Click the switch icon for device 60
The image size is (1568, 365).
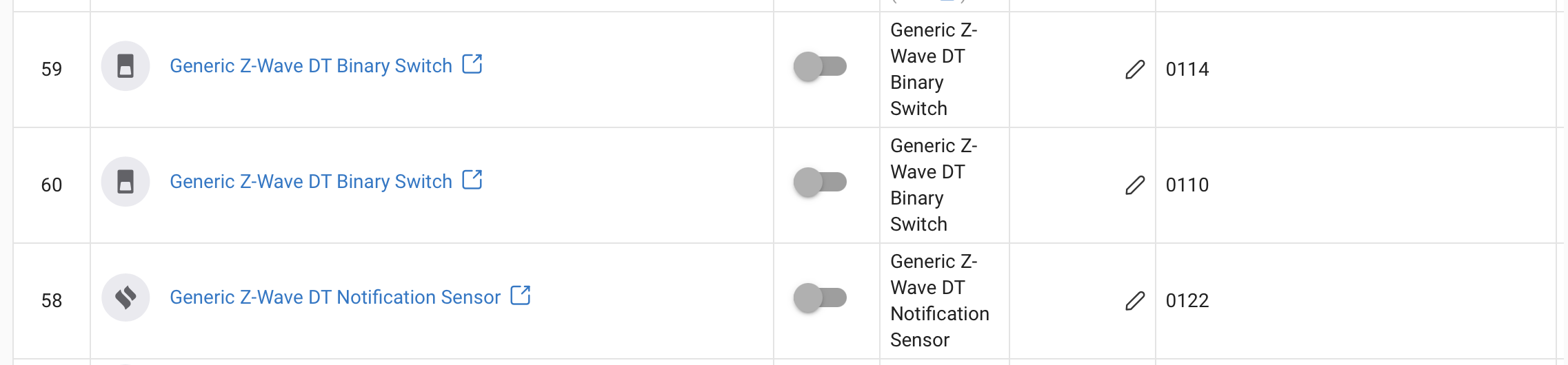point(125,182)
